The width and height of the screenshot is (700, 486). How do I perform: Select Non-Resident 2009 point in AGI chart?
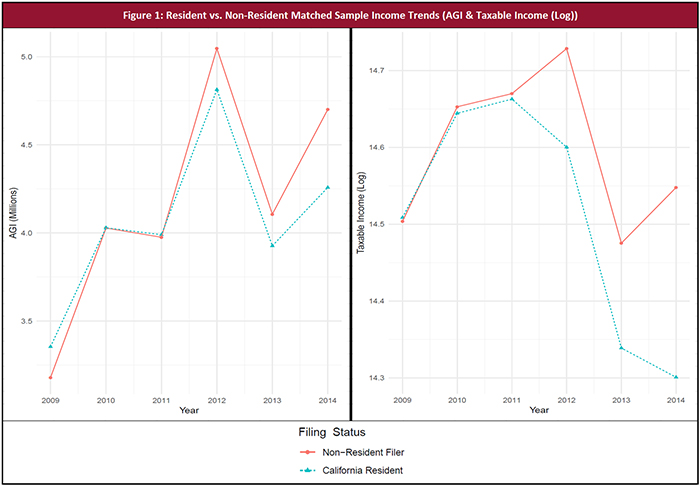50,378
